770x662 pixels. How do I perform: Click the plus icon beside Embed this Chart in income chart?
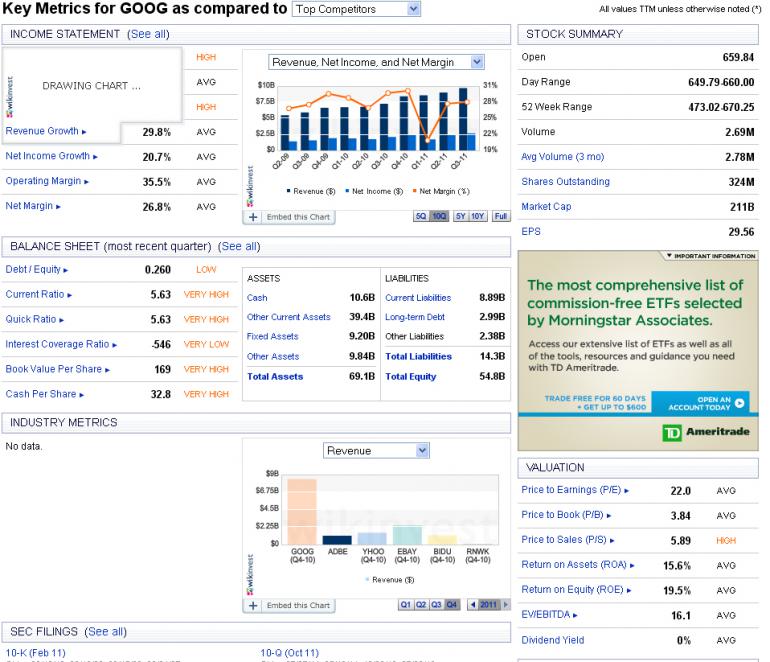253,217
